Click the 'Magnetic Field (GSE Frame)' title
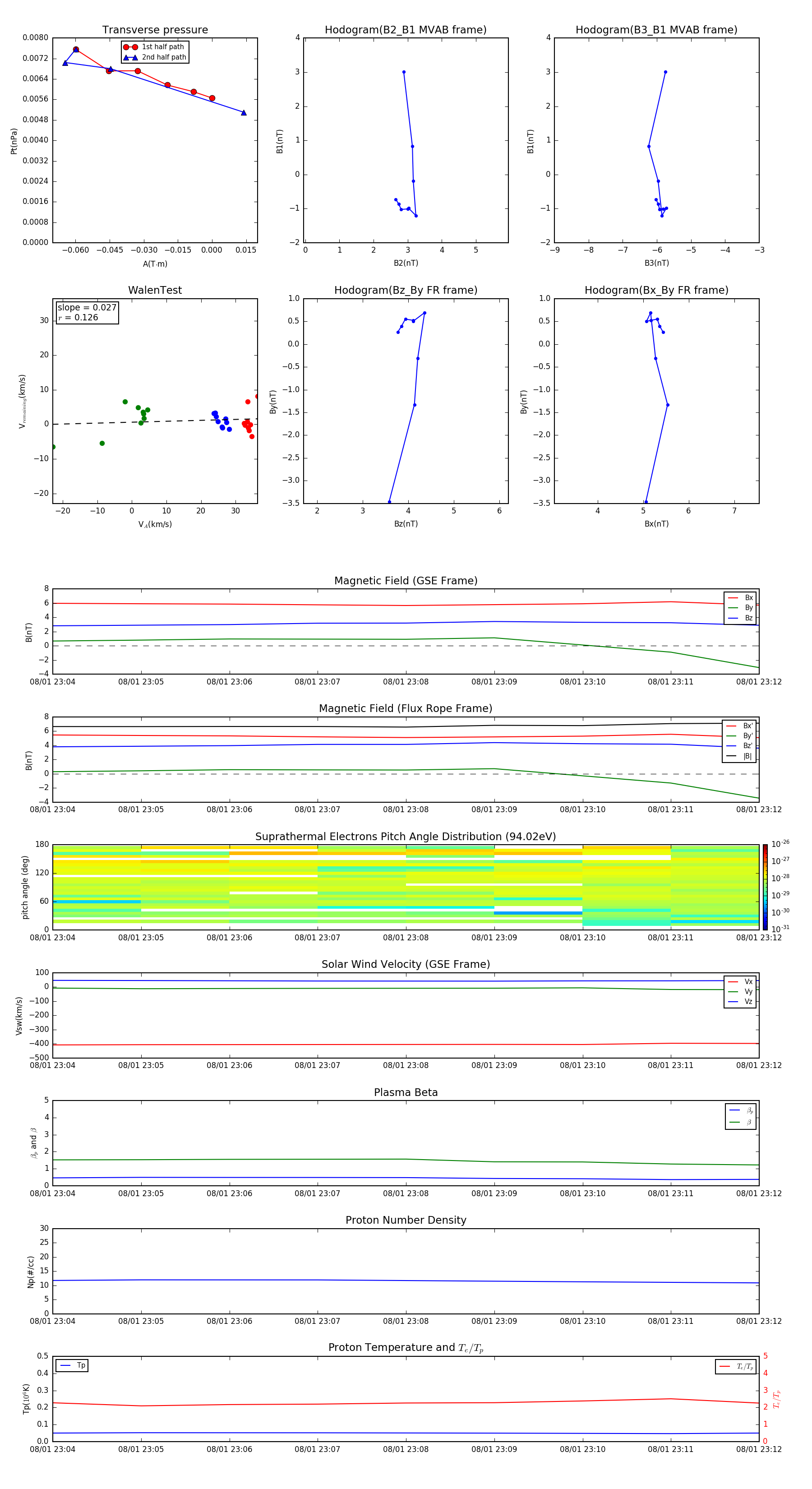Screen dimensions: 812x1489 pyautogui.click(x=406, y=581)
